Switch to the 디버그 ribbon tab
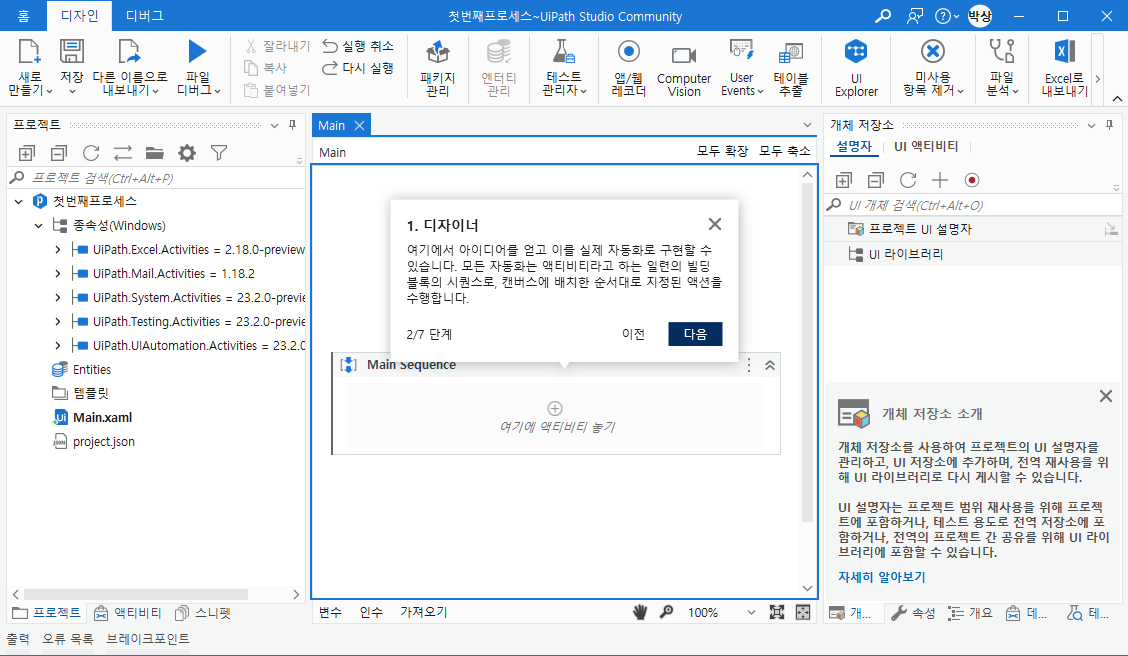Screen dimensions: 1128x656 point(144,16)
